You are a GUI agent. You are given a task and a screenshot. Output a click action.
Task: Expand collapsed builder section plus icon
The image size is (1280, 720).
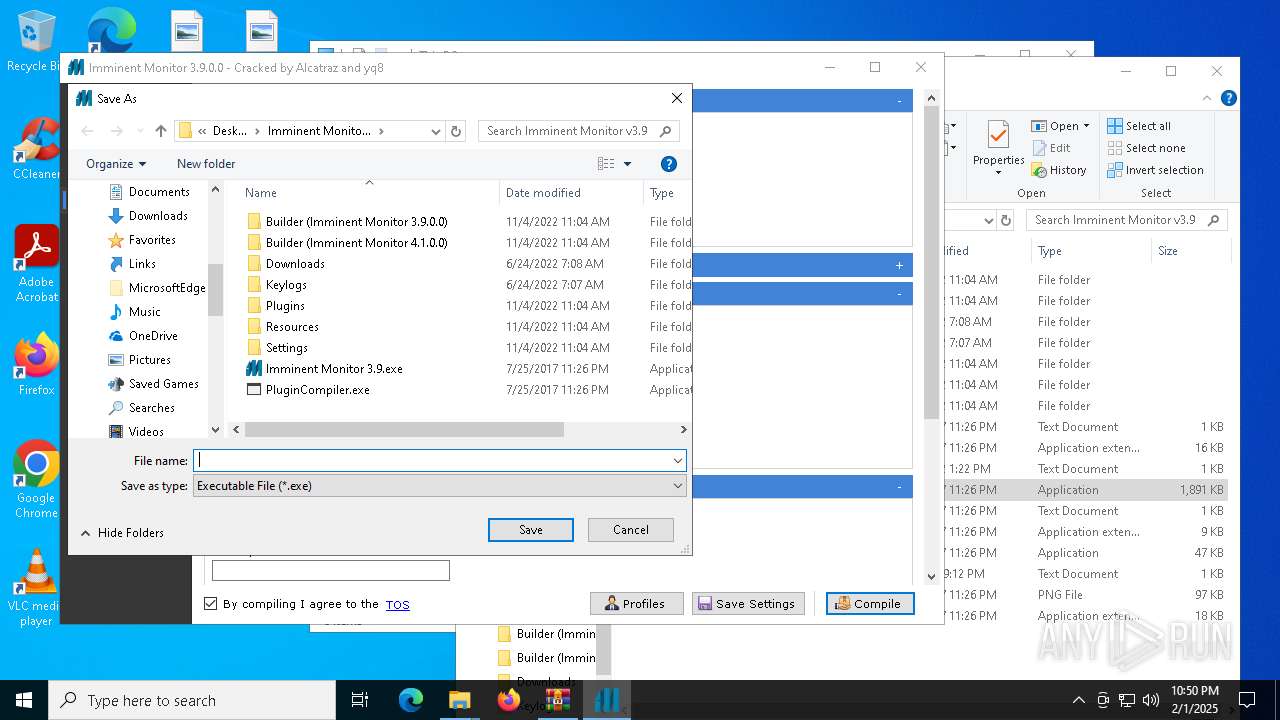899,265
